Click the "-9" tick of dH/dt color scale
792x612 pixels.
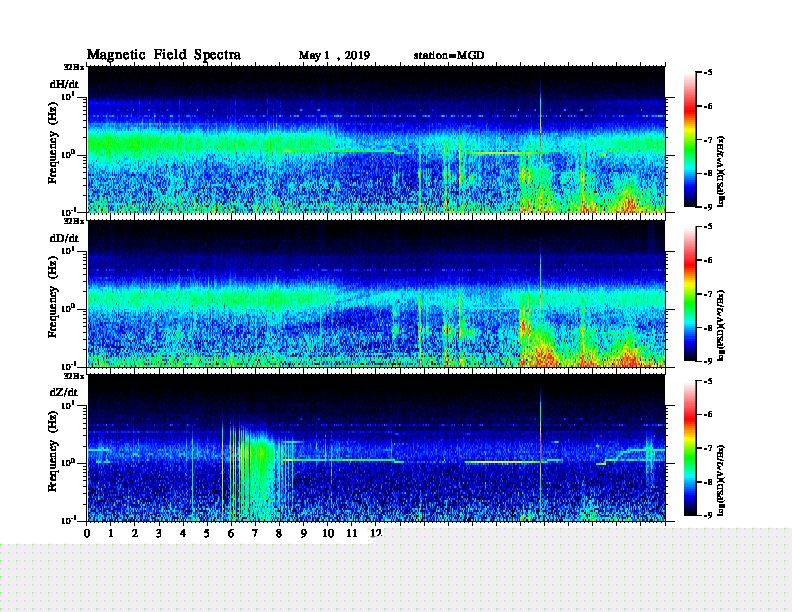tap(708, 207)
